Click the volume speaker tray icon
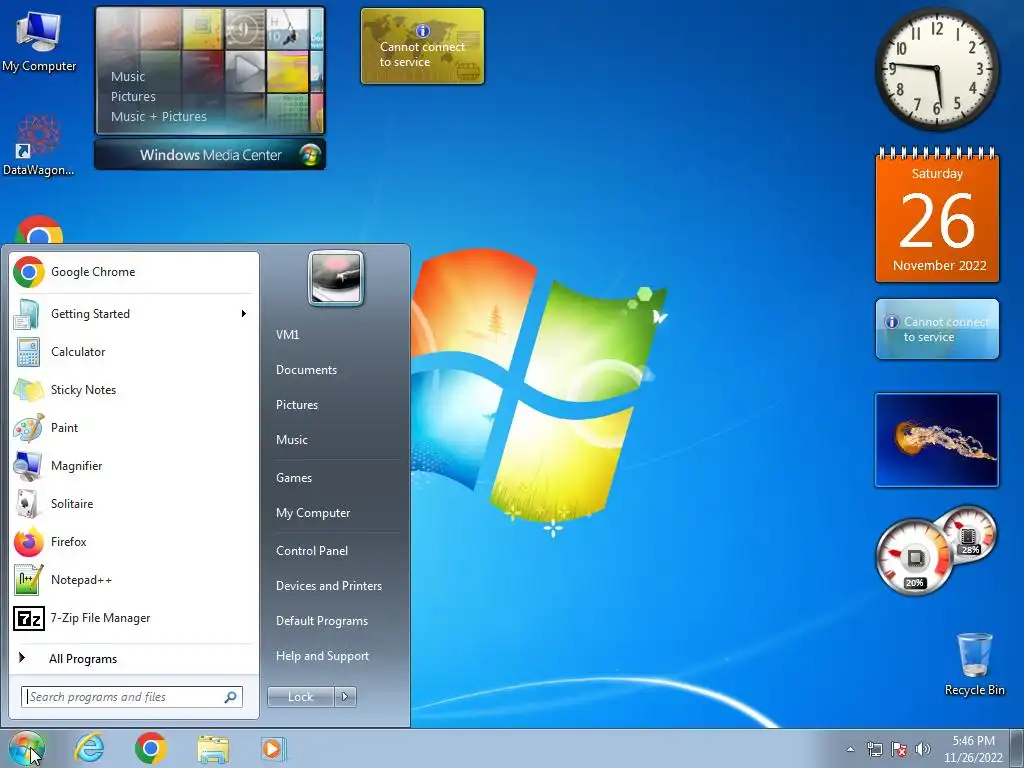Screen dimensions: 1024x768 (x=922, y=749)
